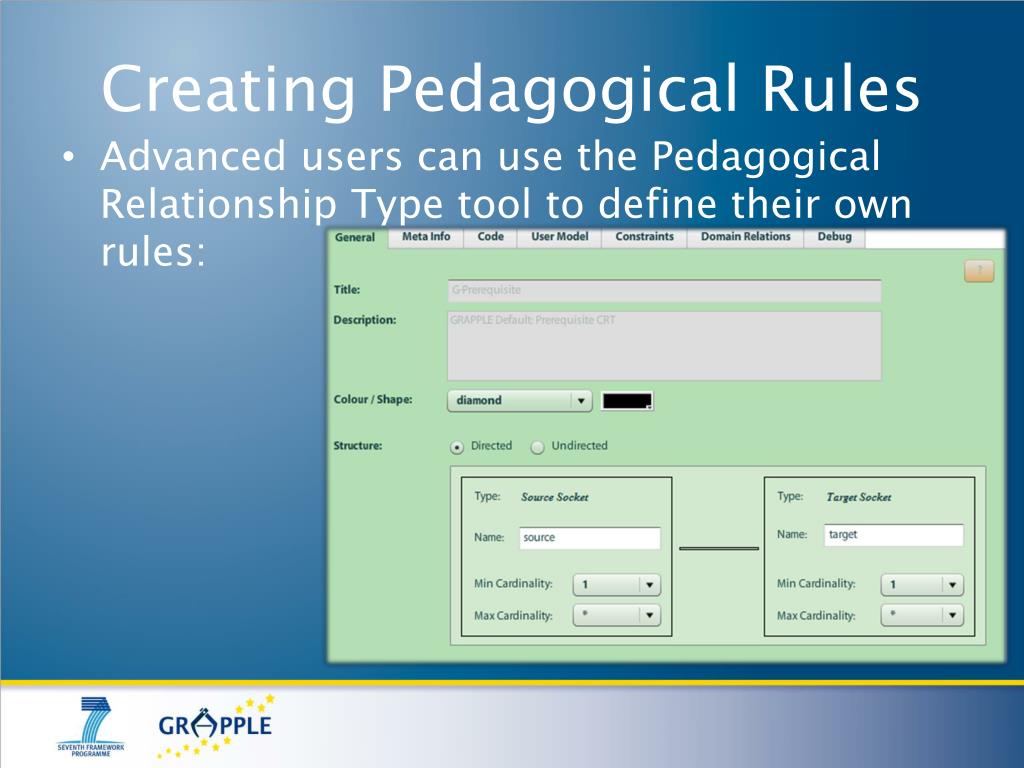The height and width of the screenshot is (768, 1024).
Task: Click the Seventh Framework Programme logo
Action: [x=91, y=726]
